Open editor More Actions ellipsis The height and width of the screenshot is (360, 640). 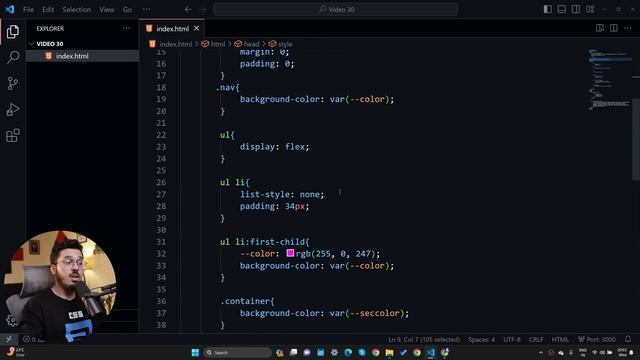627,28
